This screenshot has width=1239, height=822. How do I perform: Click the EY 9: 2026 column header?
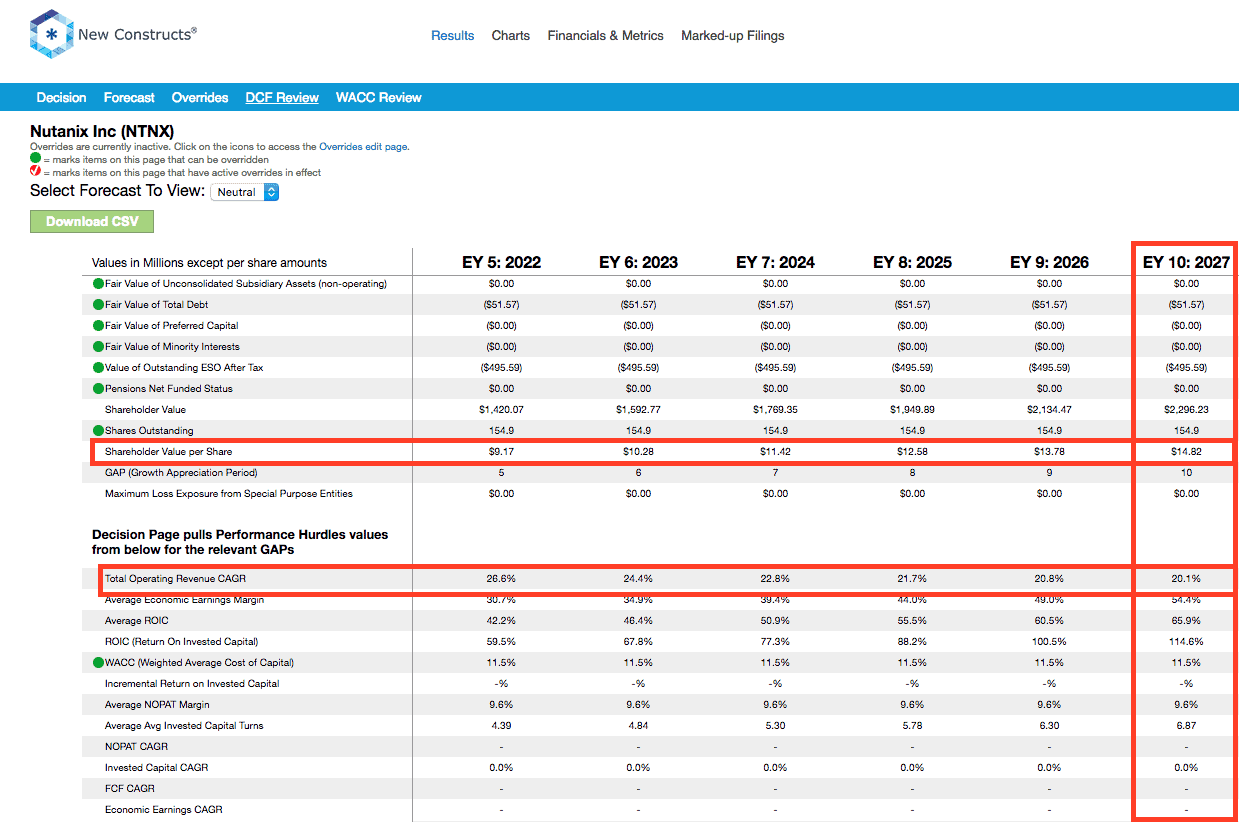pyautogui.click(x=1049, y=263)
